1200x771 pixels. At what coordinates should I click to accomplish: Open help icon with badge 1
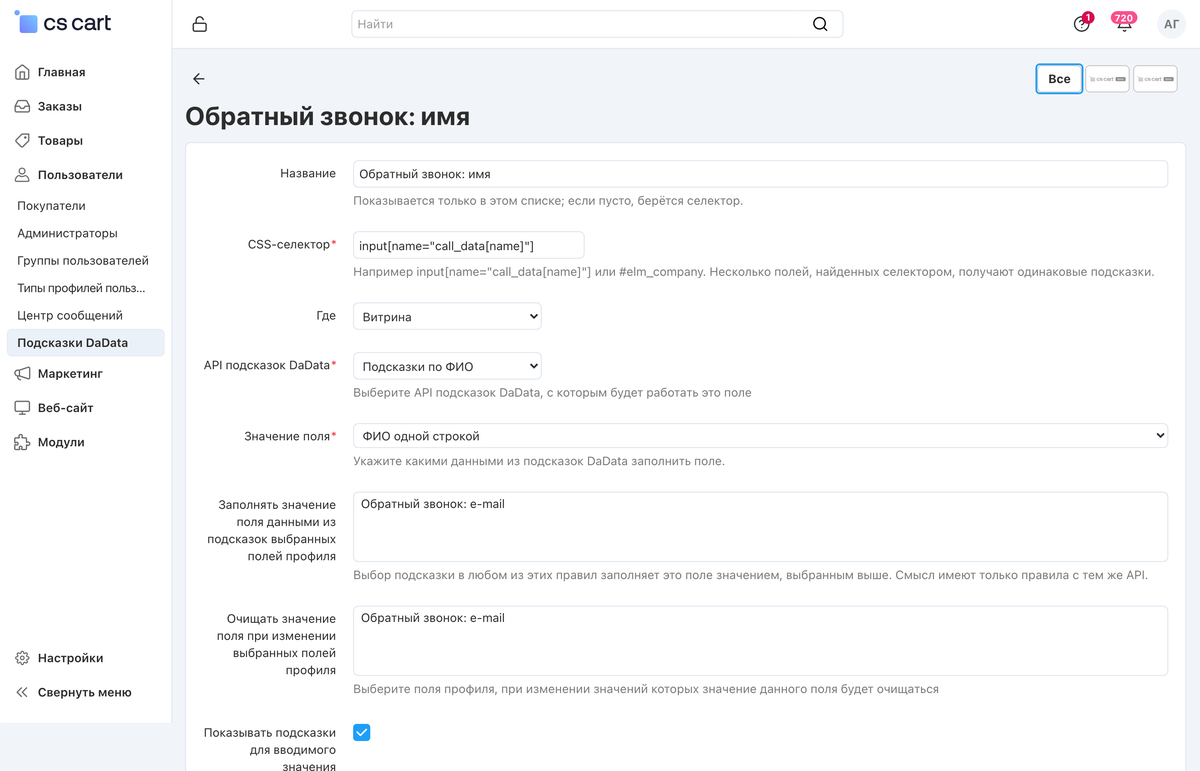point(1082,24)
